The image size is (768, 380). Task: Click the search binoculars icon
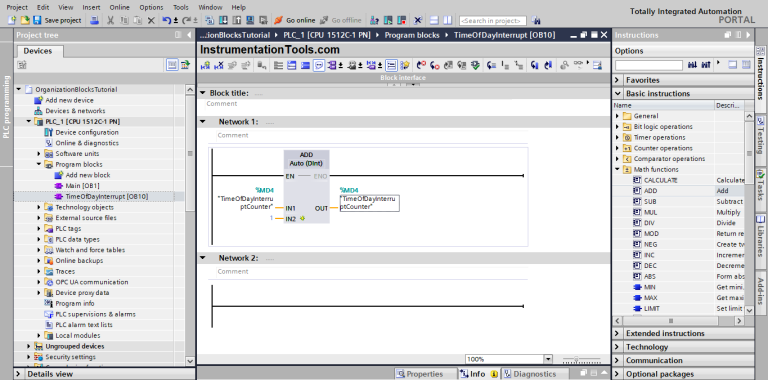(536, 21)
